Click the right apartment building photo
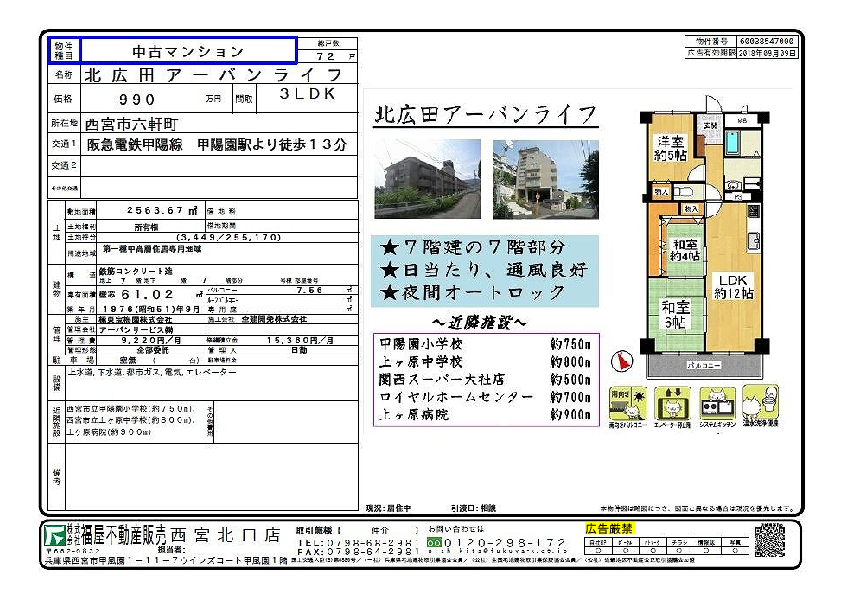The height and width of the screenshot is (595, 842). tap(545, 179)
